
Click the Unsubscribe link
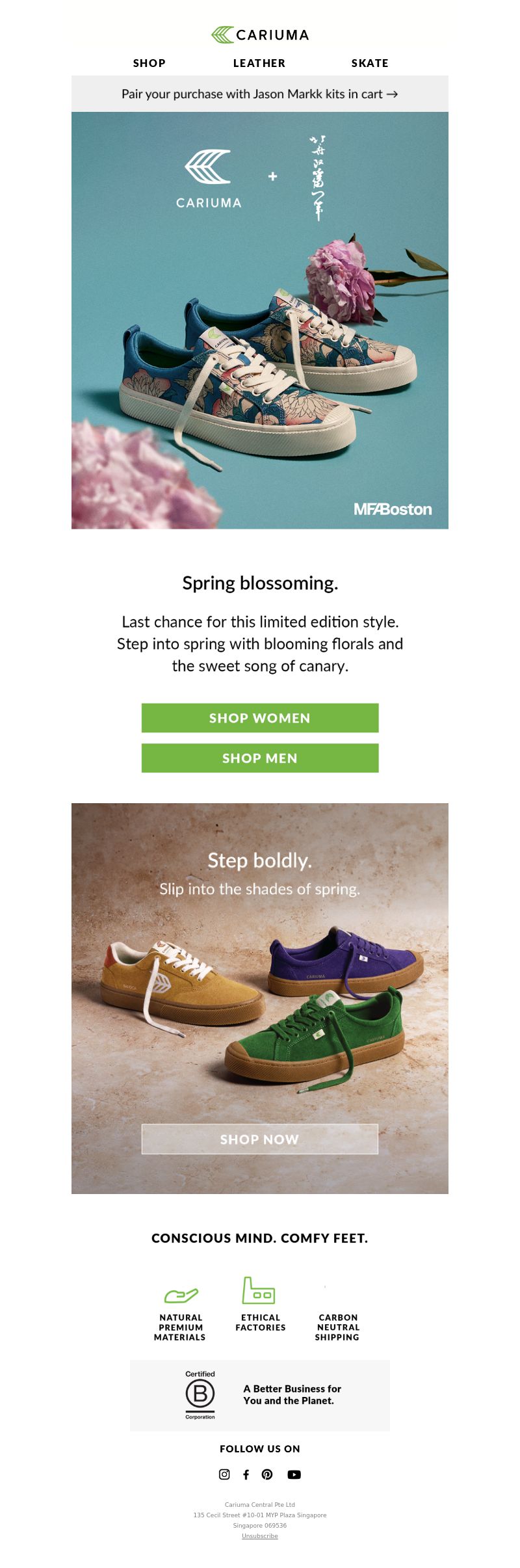(260, 1536)
